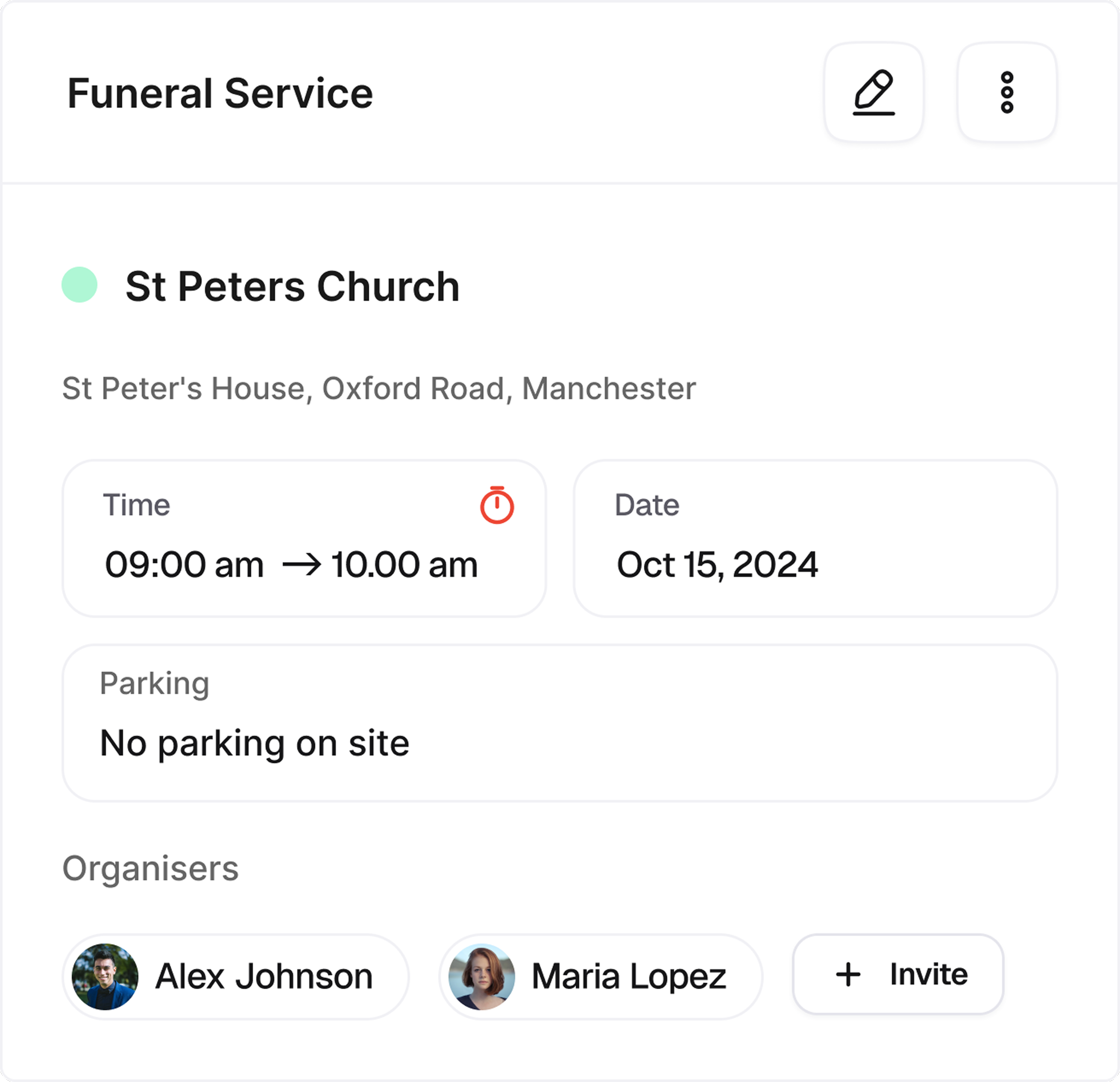Click the arrow between start and end times
The width and height of the screenshot is (1120, 1082).
click(302, 565)
